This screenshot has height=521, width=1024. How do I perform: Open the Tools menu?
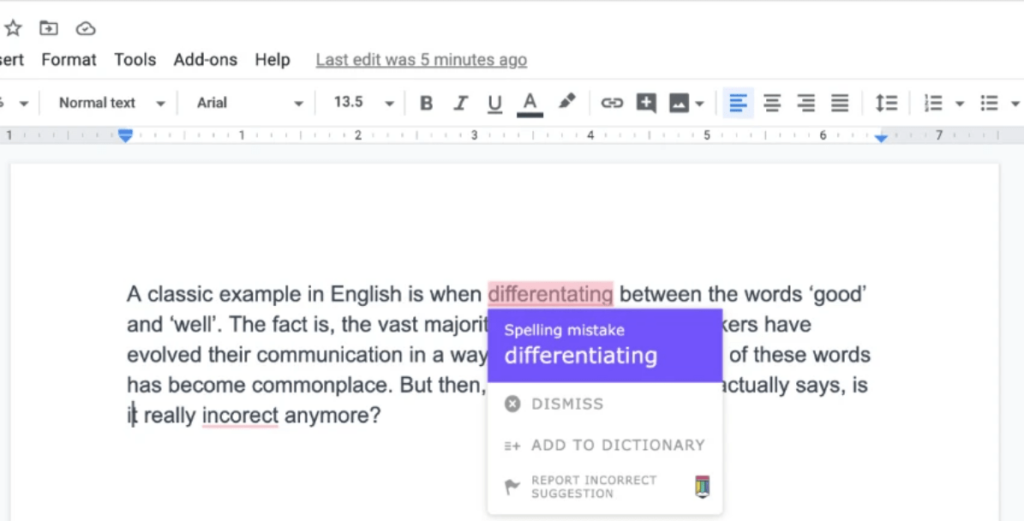(135, 60)
